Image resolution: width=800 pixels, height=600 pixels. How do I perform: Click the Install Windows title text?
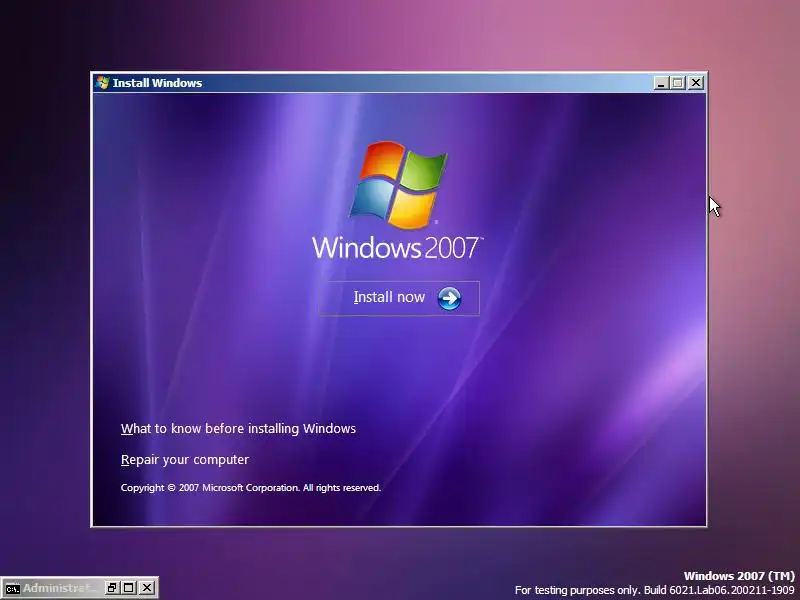[x=157, y=83]
